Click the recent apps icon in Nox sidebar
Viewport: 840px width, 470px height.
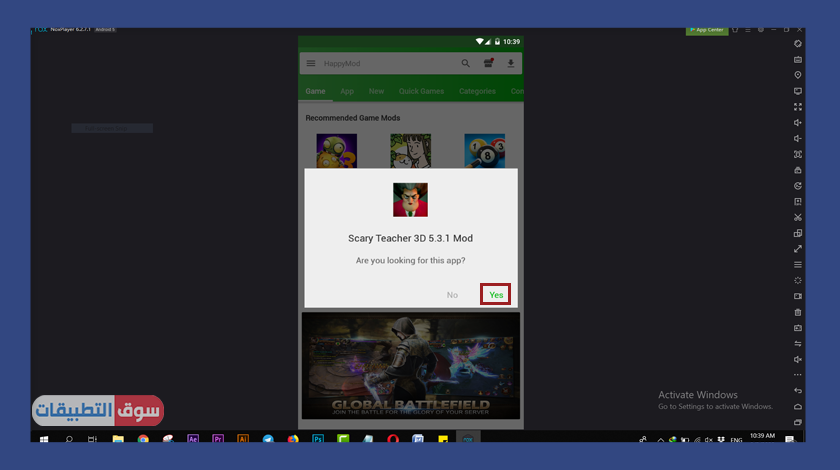click(x=798, y=422)
